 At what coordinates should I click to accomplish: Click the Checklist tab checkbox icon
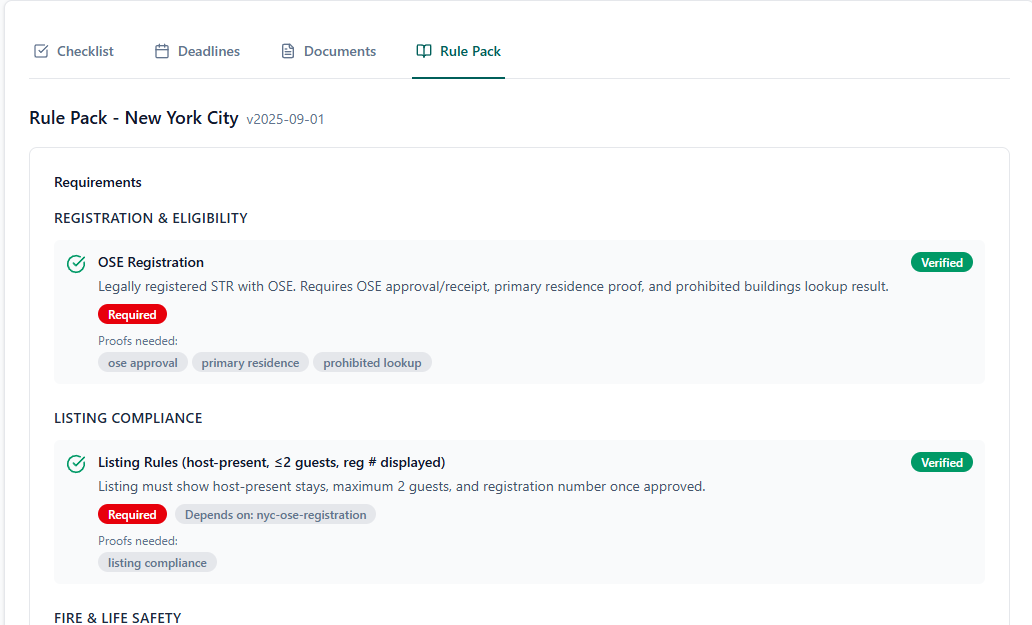pyautogui.click(x=41, y=51)
